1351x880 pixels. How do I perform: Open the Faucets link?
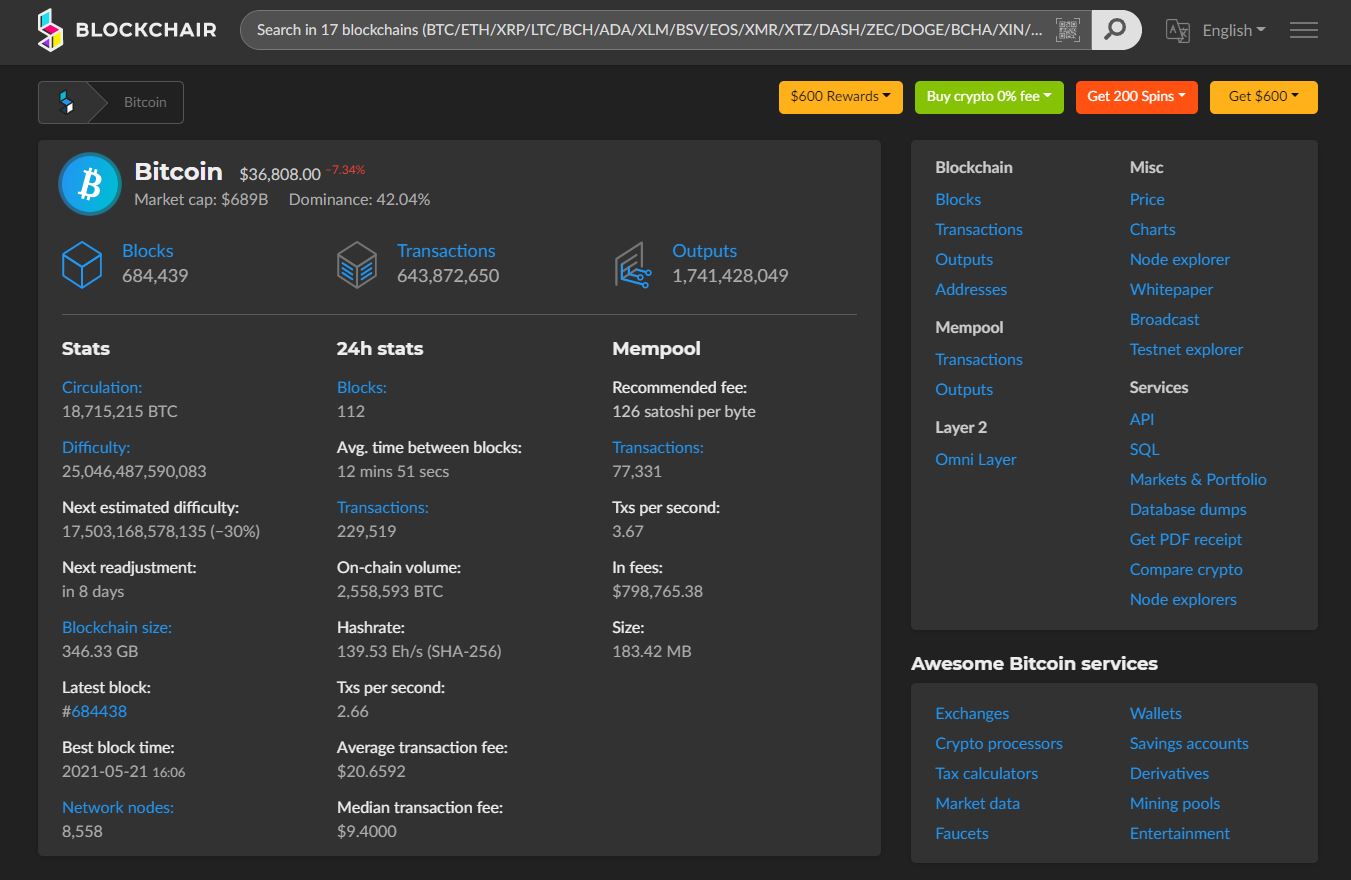tap(962, 833)
